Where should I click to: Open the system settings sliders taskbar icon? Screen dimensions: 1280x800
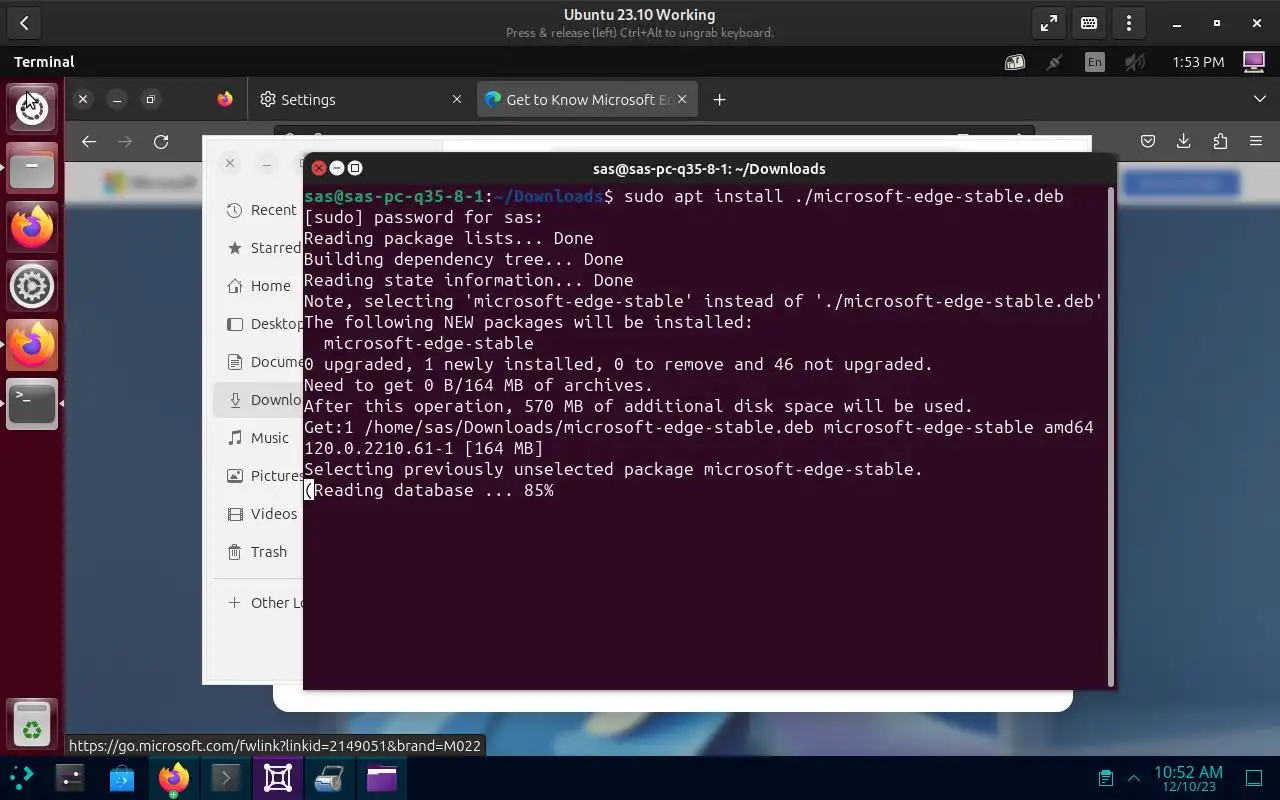pos(70,778)
